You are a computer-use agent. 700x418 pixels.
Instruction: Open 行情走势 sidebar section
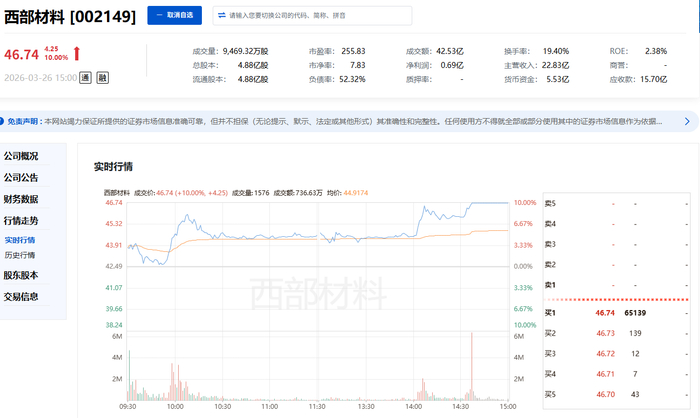[x=21, y=221]
